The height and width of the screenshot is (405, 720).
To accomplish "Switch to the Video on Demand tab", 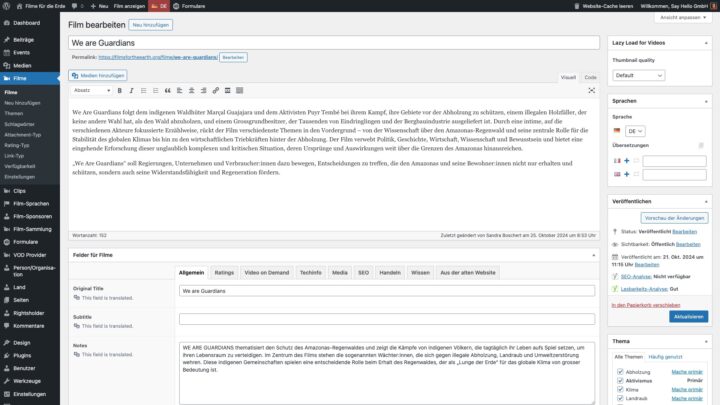I will [x=266, y=272].
